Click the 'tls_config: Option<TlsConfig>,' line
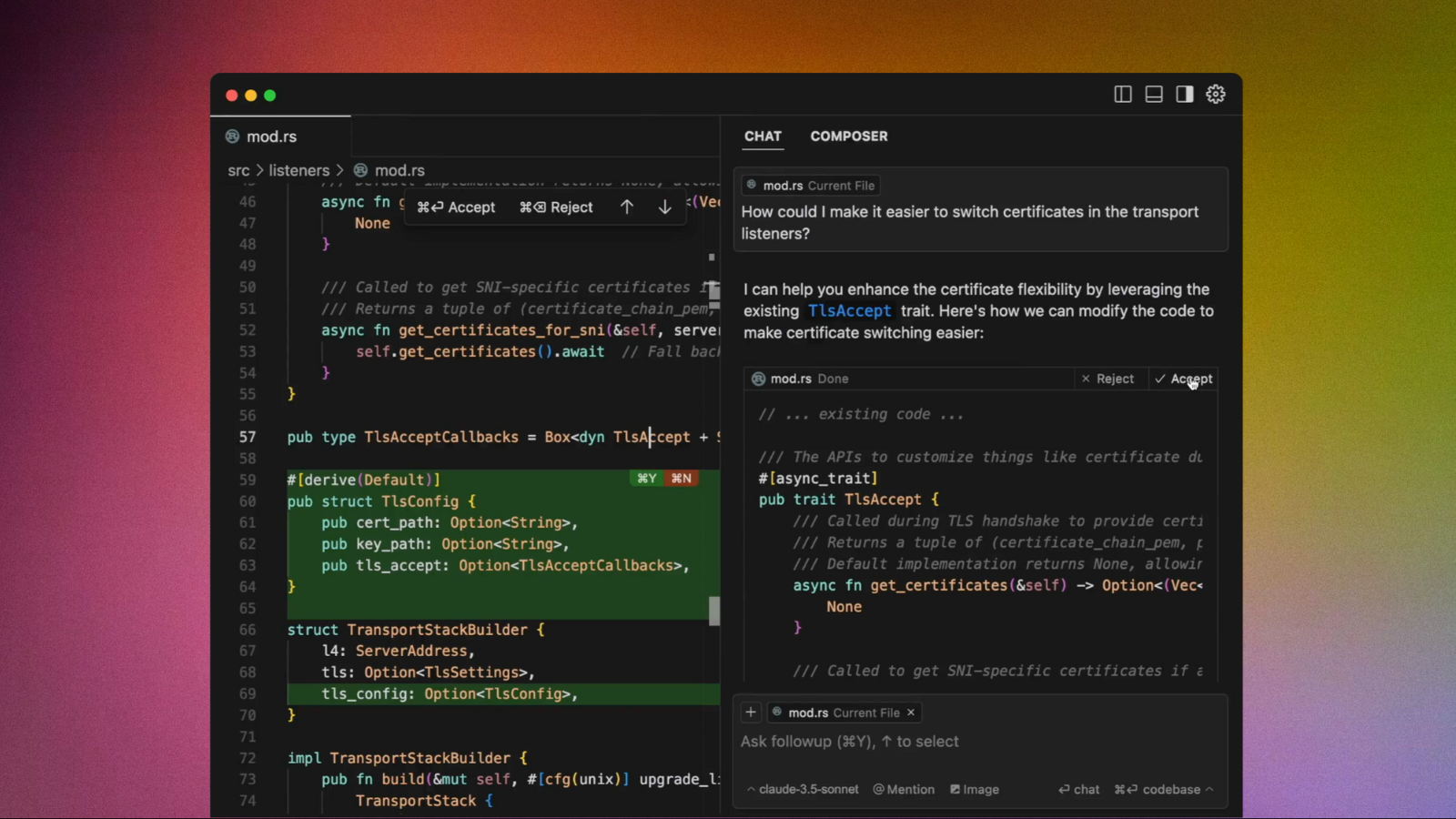The height and width of the screenshot is (819, 1456). pos(450,694)
